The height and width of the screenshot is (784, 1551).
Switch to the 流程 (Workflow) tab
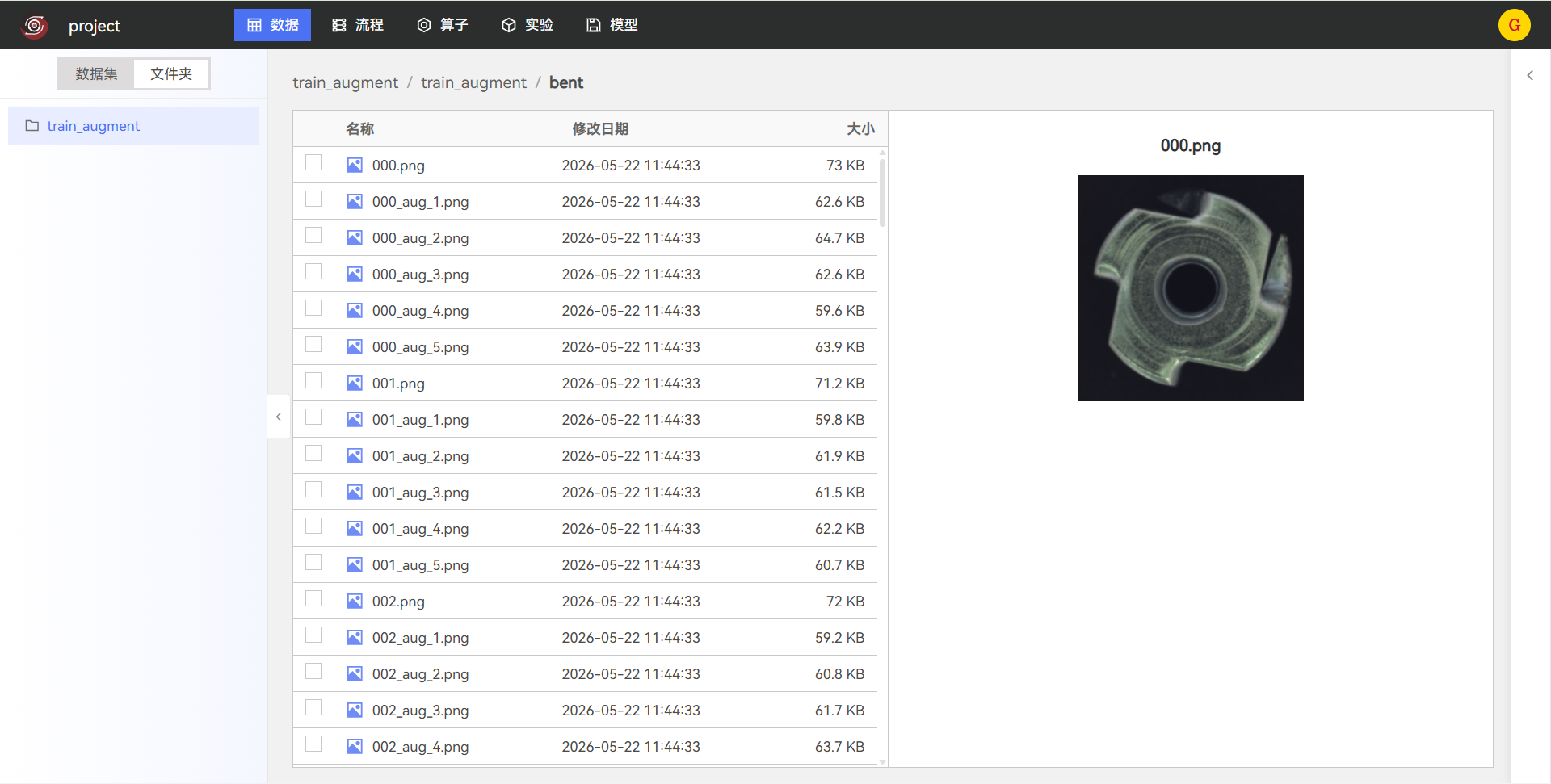pyautogui.click(x=358, y=25)
